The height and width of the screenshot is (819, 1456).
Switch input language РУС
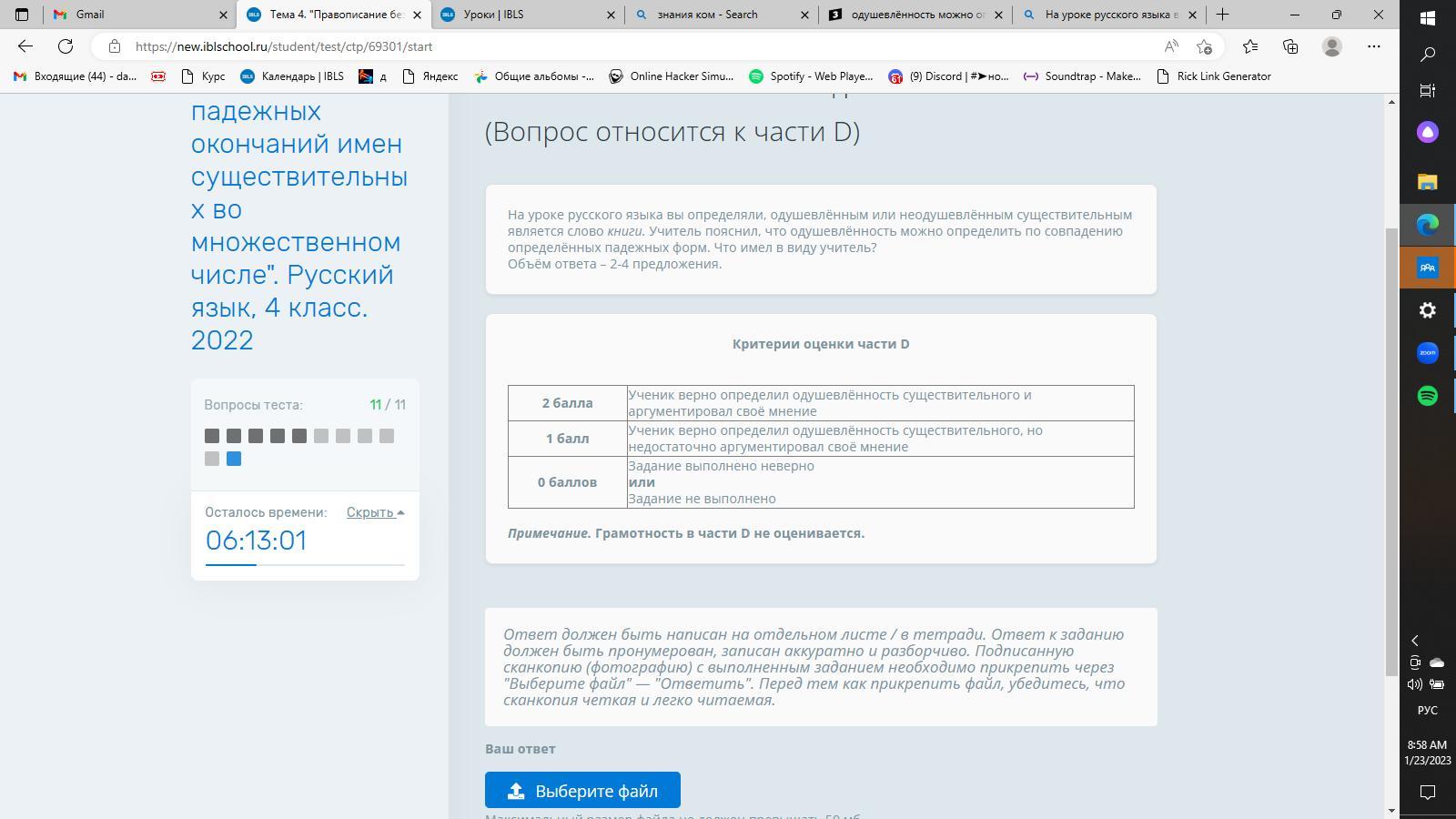point(1428,710)
